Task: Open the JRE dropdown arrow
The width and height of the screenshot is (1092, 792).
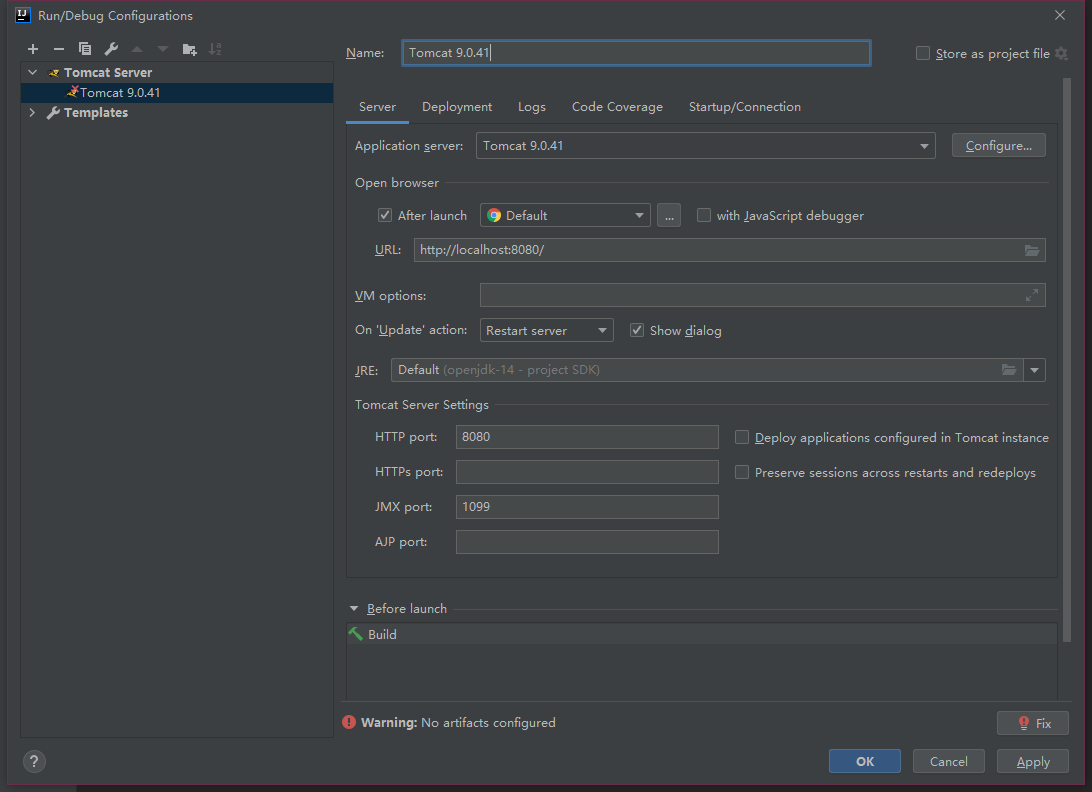Action: (x=1035, y=370)
